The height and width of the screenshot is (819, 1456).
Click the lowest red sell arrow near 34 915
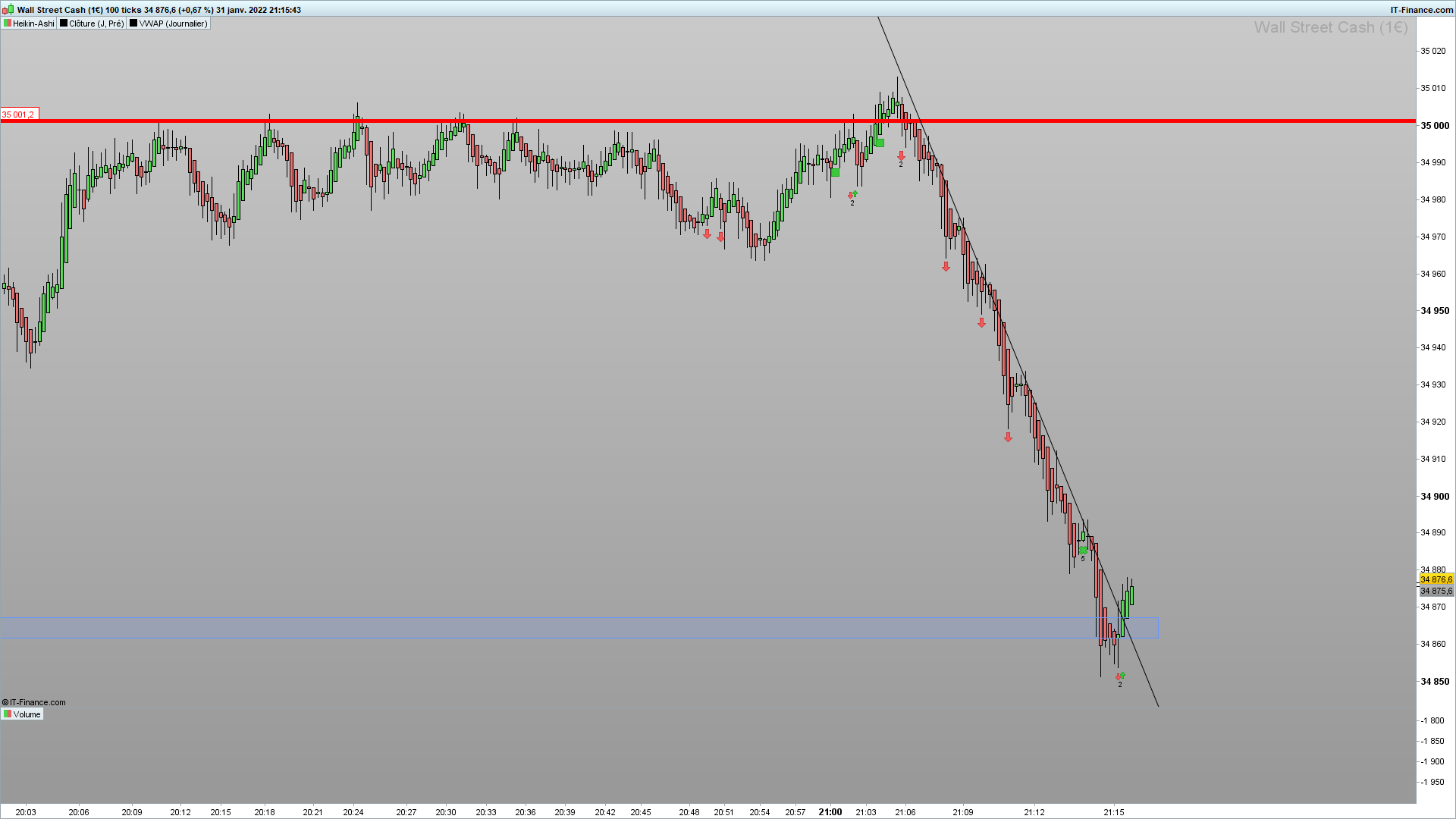tap(1008, 438)
